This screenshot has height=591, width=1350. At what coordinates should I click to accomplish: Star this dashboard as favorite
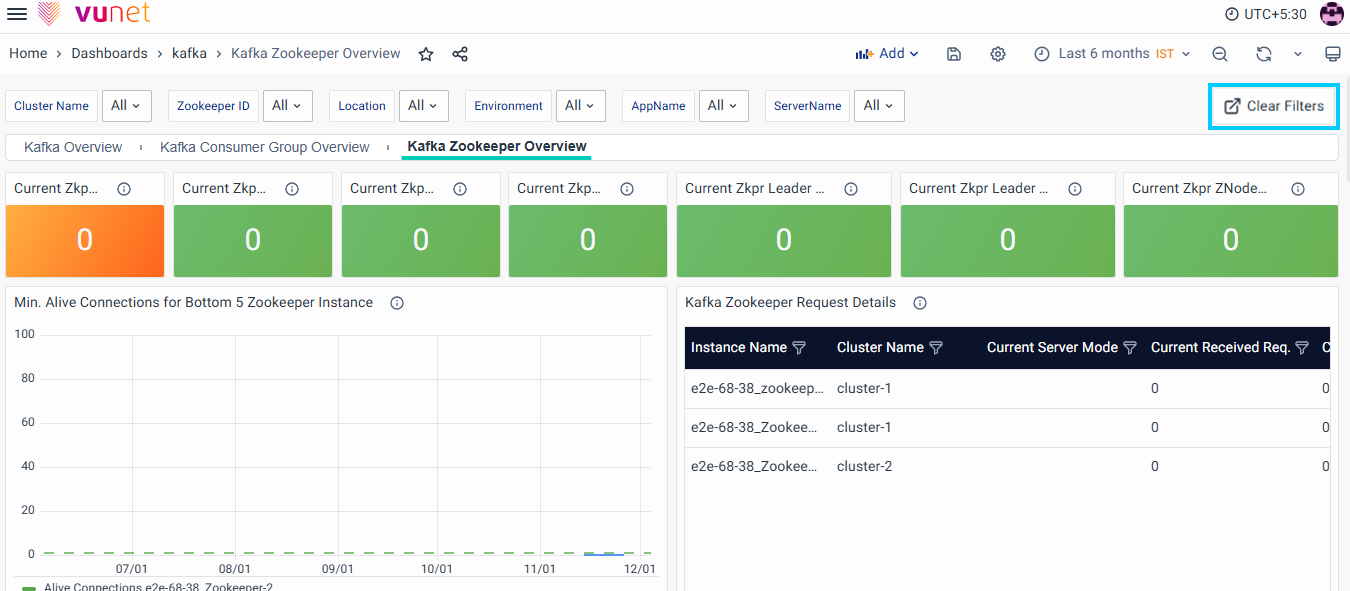click(x=426, y=54)
